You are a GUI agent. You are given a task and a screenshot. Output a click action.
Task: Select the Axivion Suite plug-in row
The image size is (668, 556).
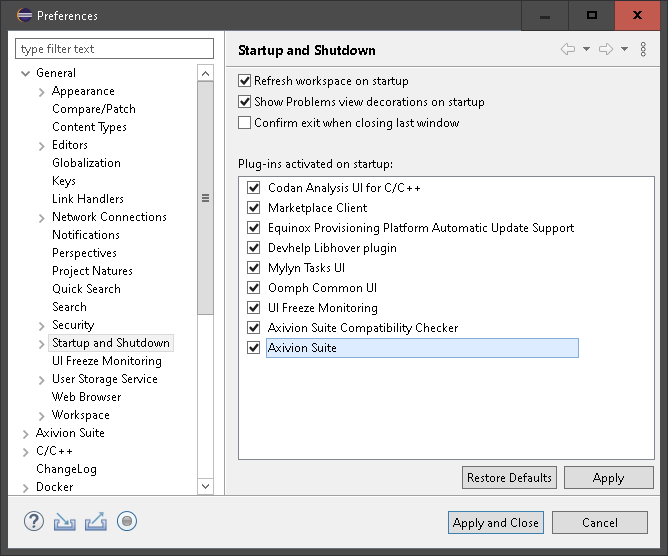pyautogui.click(x=422, y=348)
